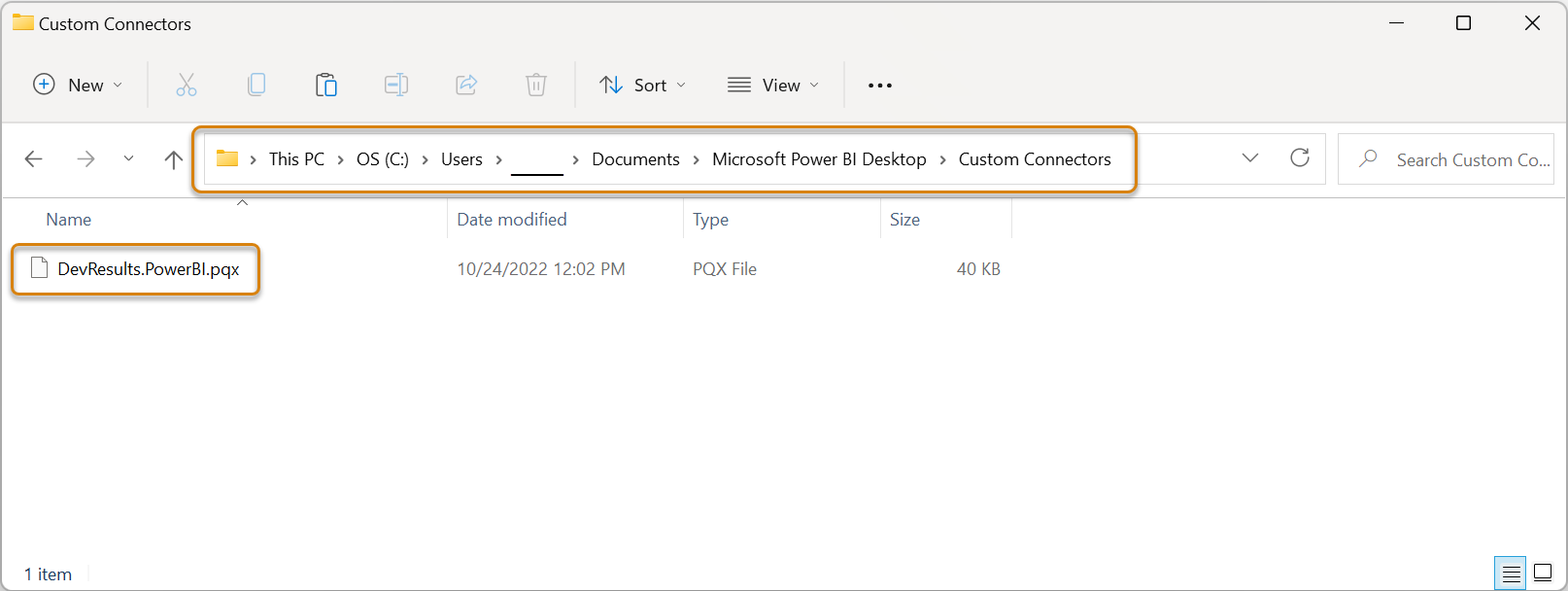Refresh the current folder
This screenshot has height=591, width=1568.
coord(1300,158)
